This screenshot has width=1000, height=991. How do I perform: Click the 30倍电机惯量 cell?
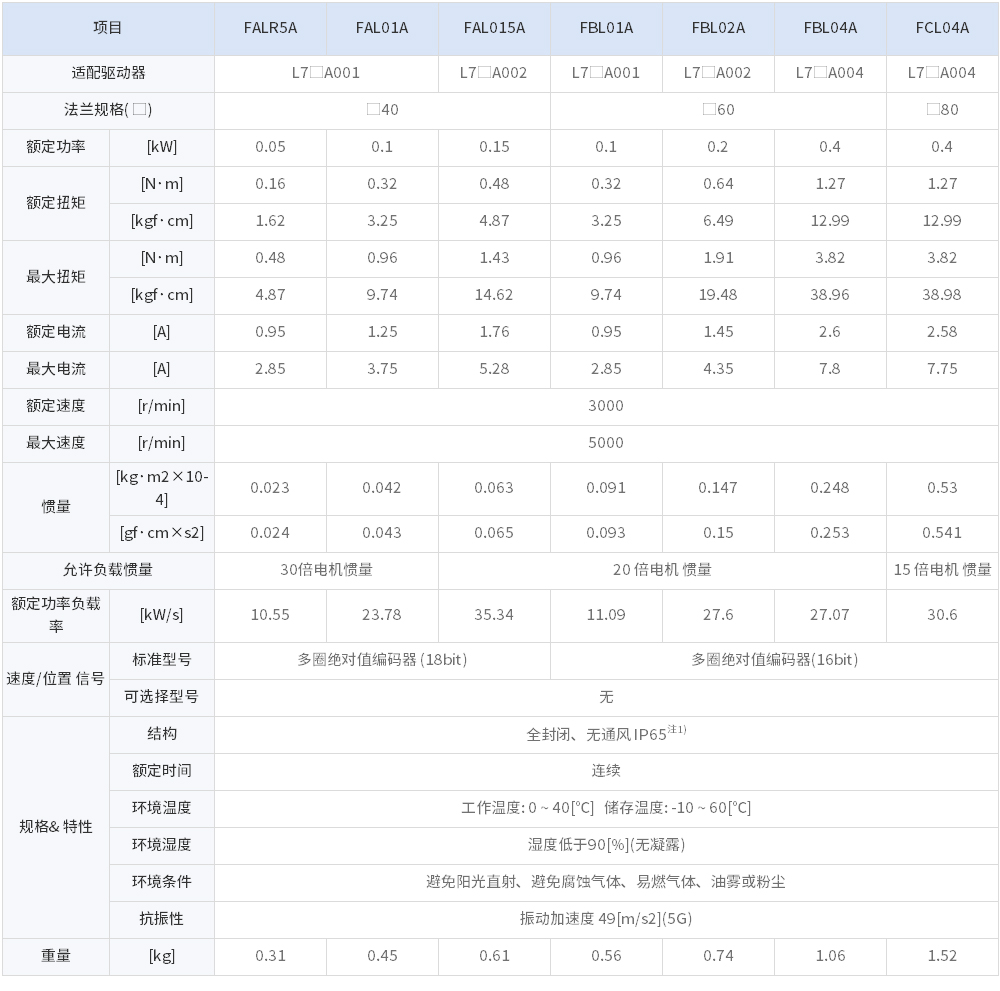tap(326, 570)
